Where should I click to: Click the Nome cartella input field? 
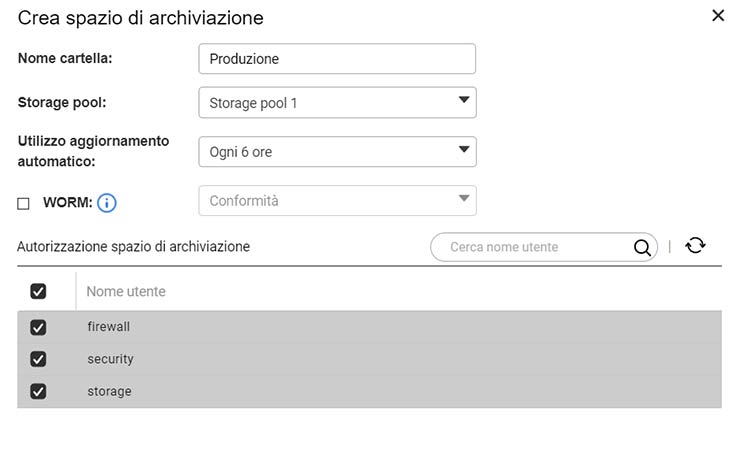pos(337,59)
